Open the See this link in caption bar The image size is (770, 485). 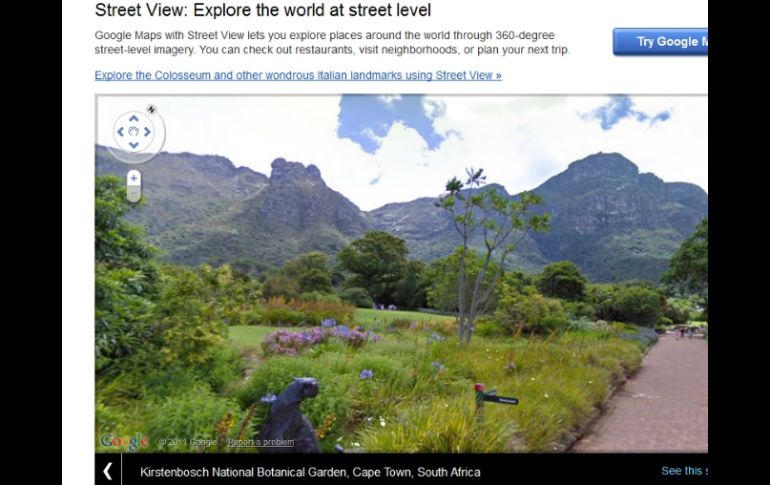click(685, 471)
